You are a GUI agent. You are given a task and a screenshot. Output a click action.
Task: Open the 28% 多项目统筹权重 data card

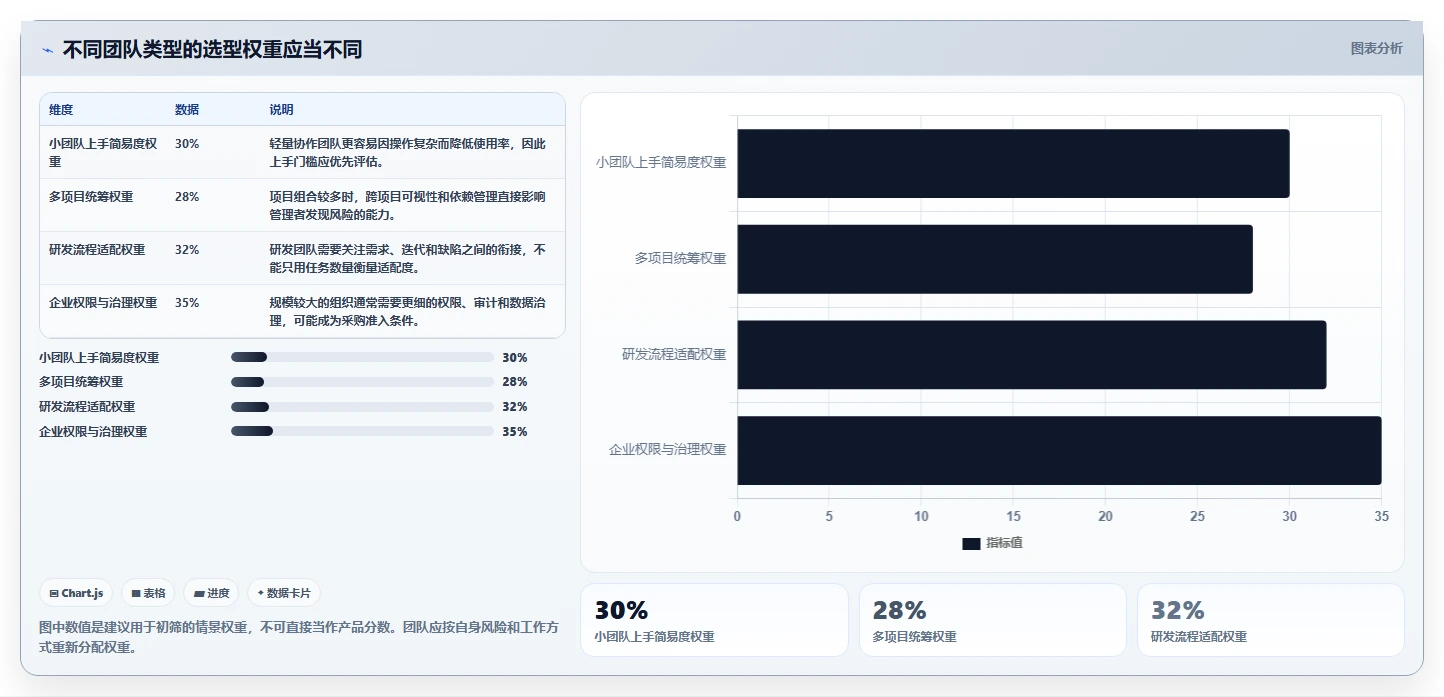click(992, 620)
